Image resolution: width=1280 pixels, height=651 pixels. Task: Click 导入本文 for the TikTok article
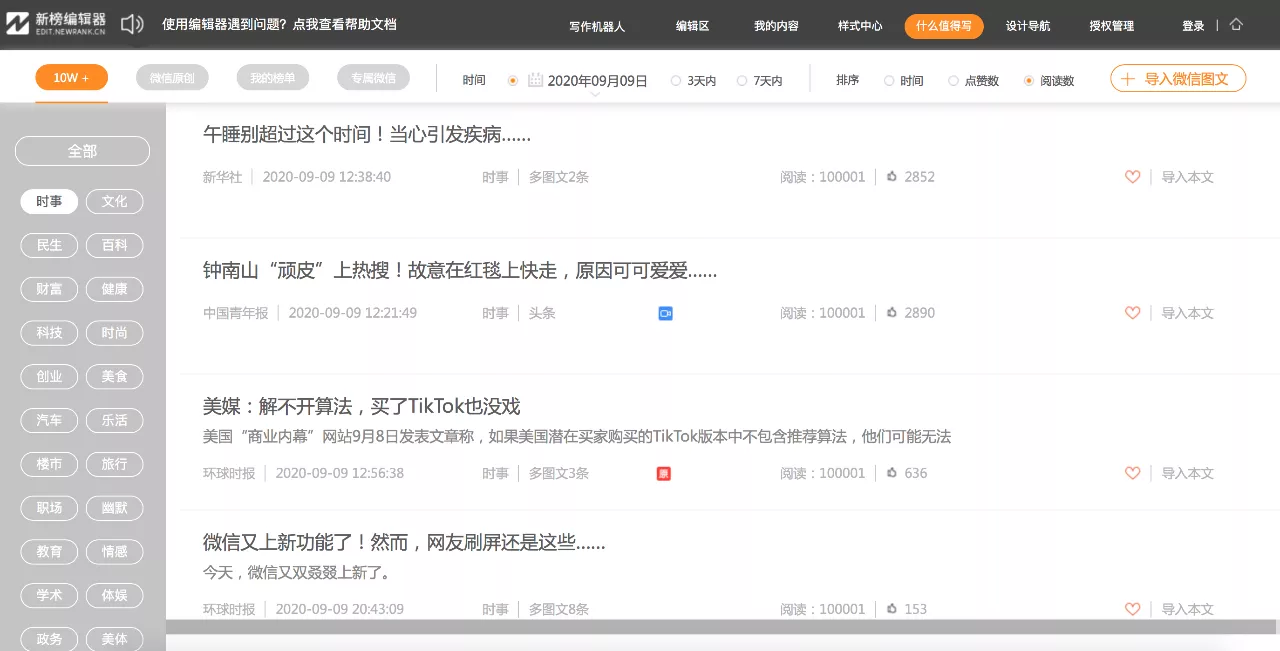[x=1187, y=473]
